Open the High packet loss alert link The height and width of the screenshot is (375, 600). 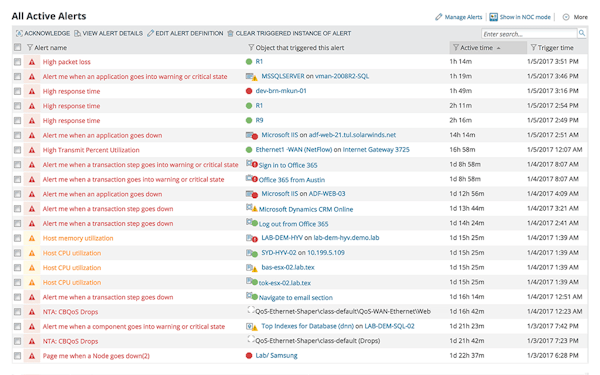[67, 62]
